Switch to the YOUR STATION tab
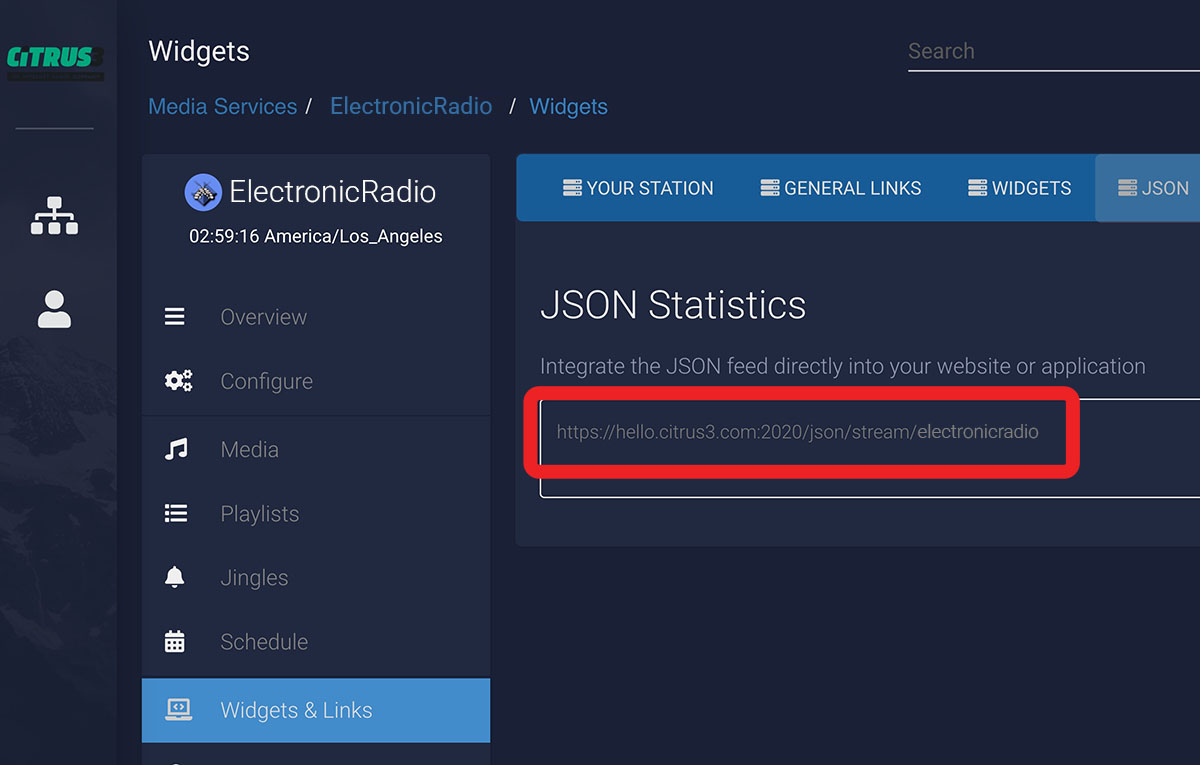 point(638,188)
